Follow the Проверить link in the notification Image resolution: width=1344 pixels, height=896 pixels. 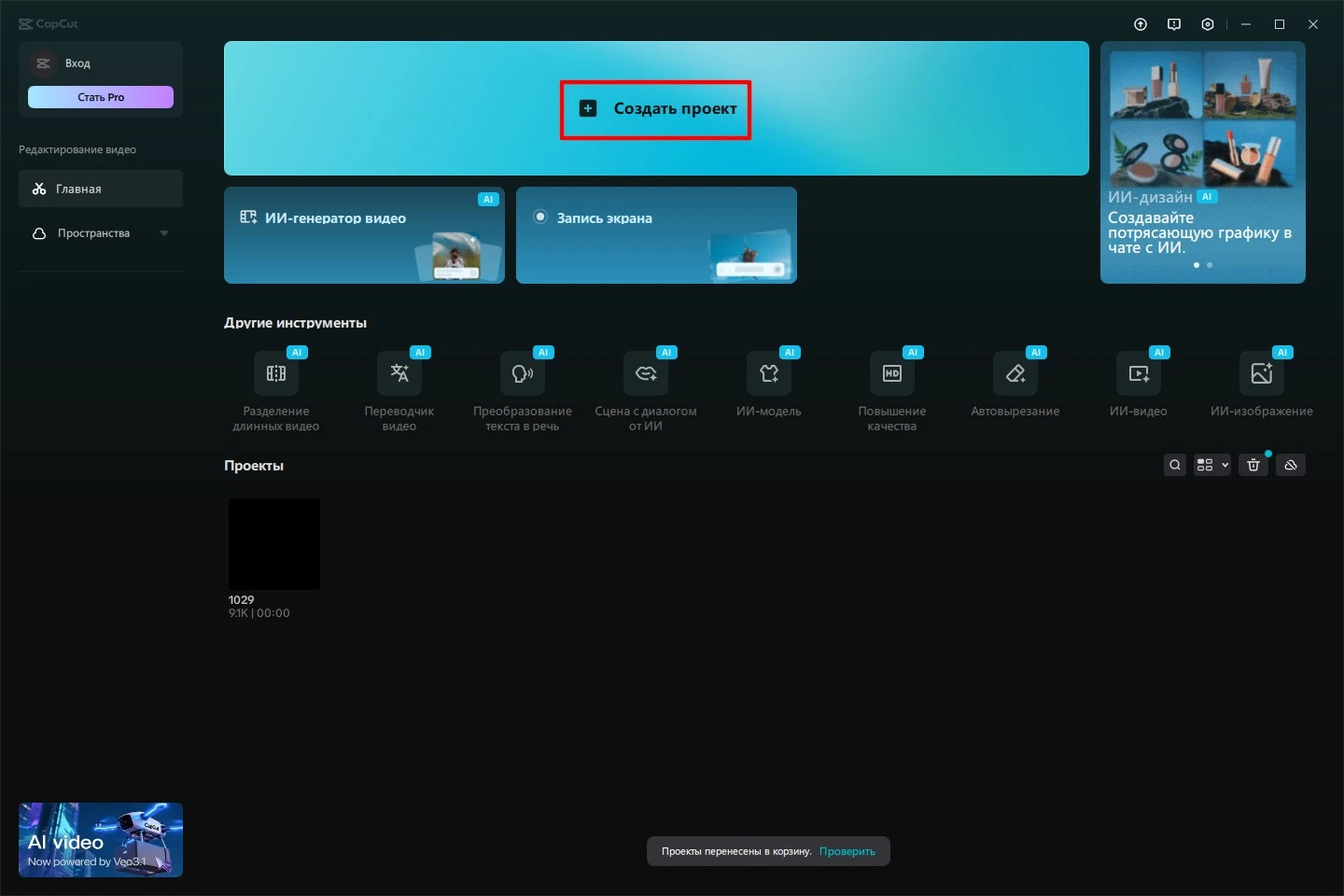[x=847, y=851]
